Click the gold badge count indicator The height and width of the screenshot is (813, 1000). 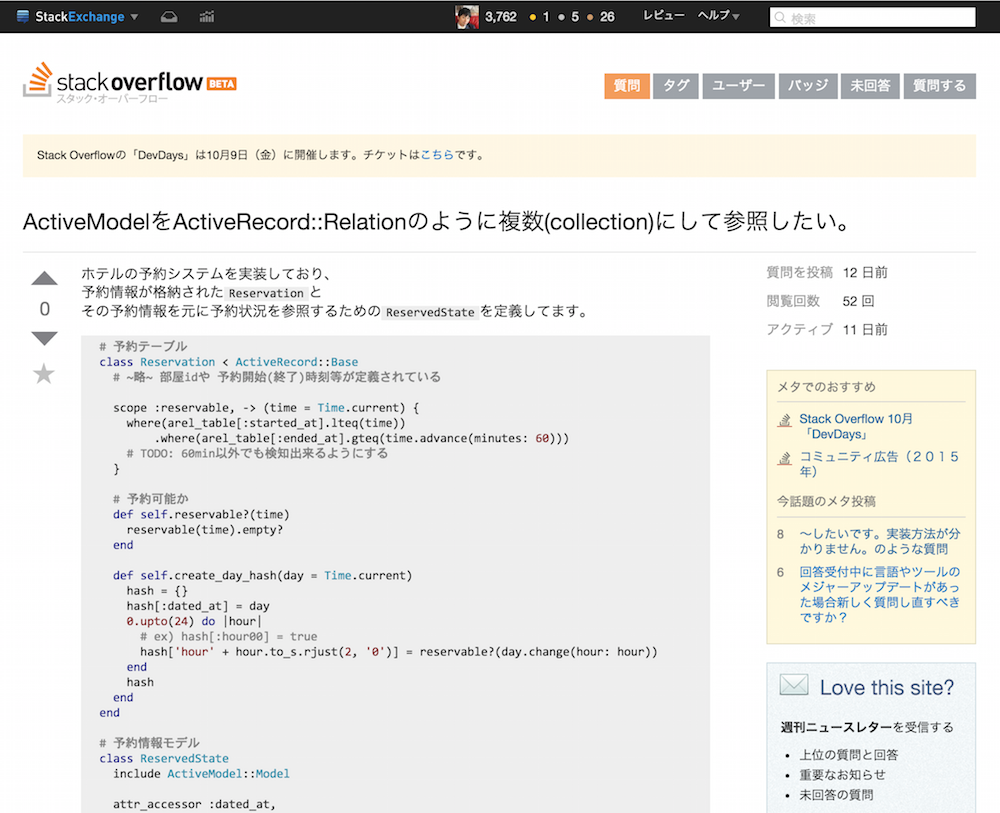(x=537, y=16)
